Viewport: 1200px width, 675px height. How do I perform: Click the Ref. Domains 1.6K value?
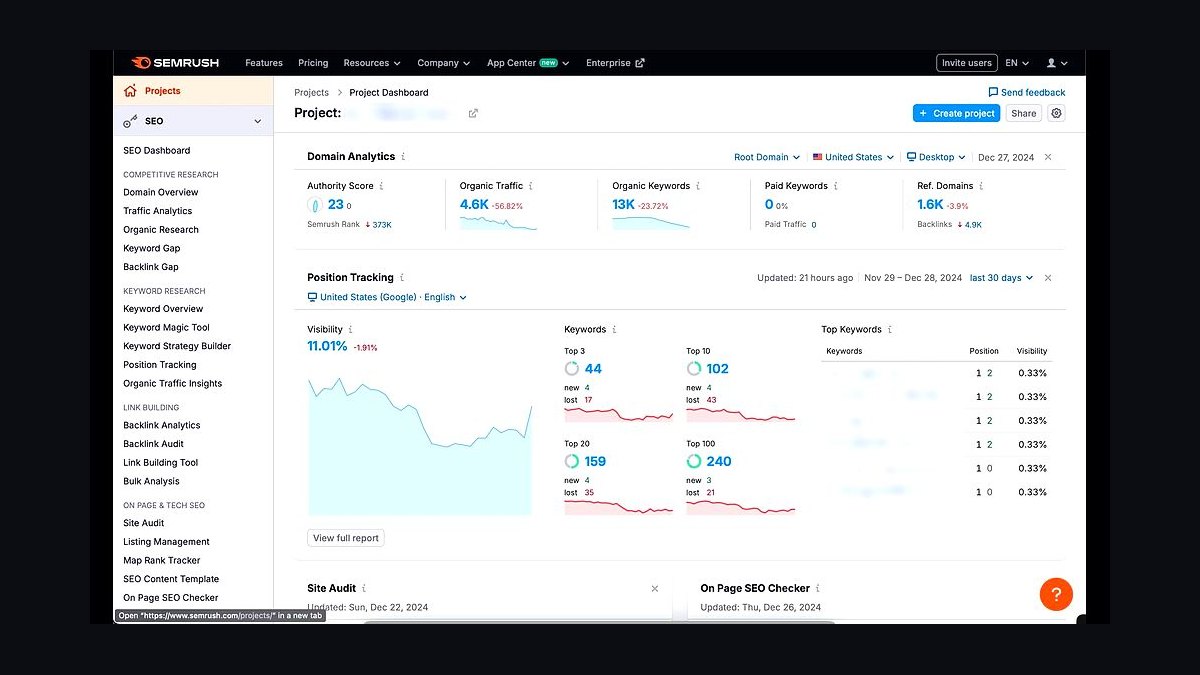tap(930, 204)
